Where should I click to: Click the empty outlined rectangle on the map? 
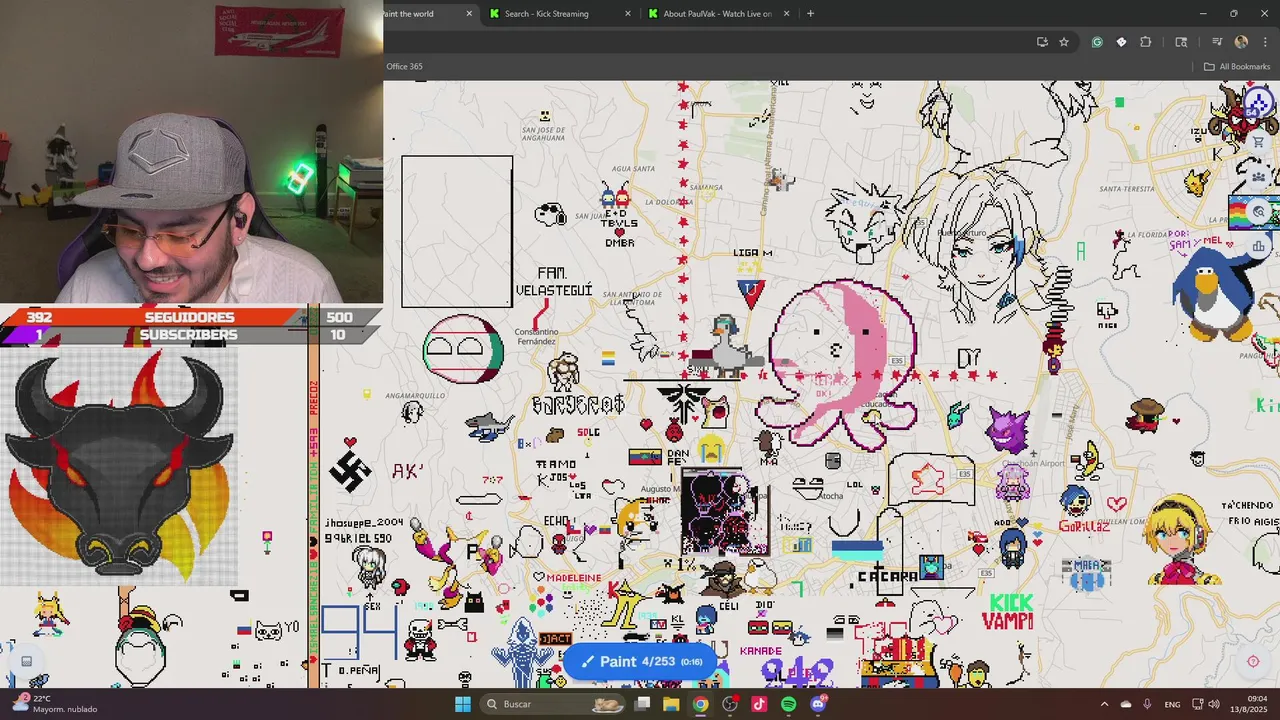click(457, 231)
